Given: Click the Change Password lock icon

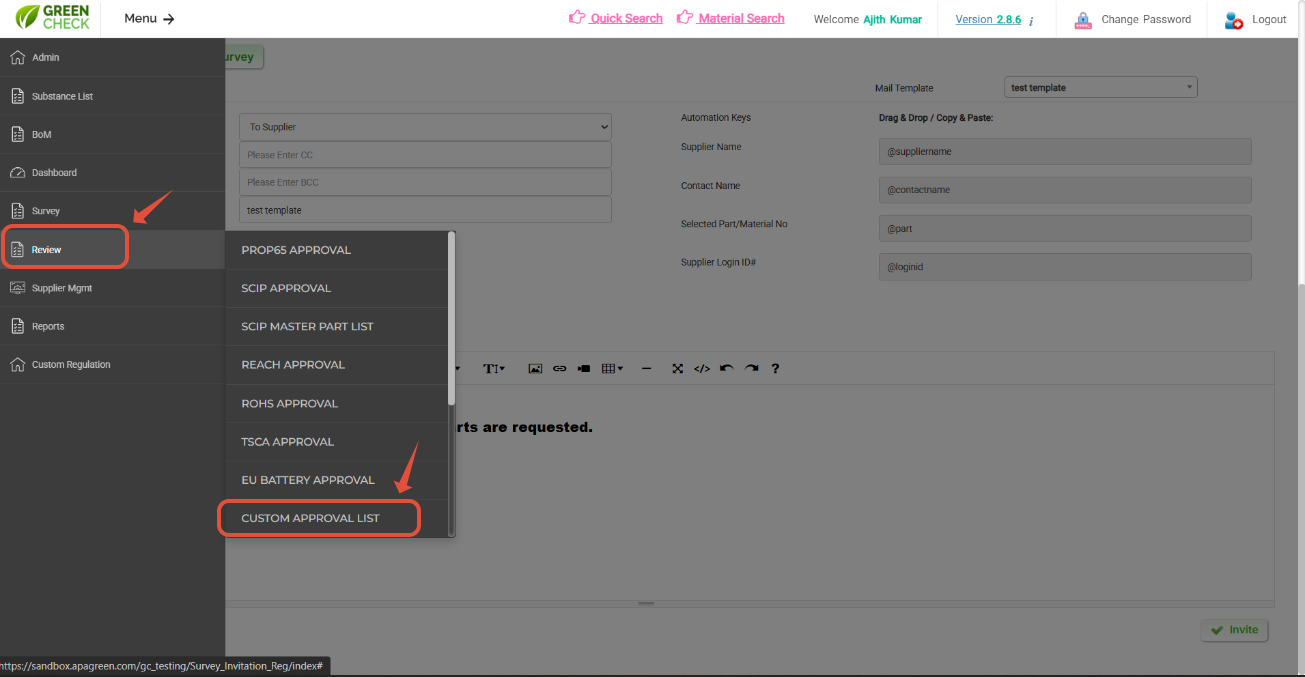Looking at the screenshot, I should click(x=1083, y=19).
